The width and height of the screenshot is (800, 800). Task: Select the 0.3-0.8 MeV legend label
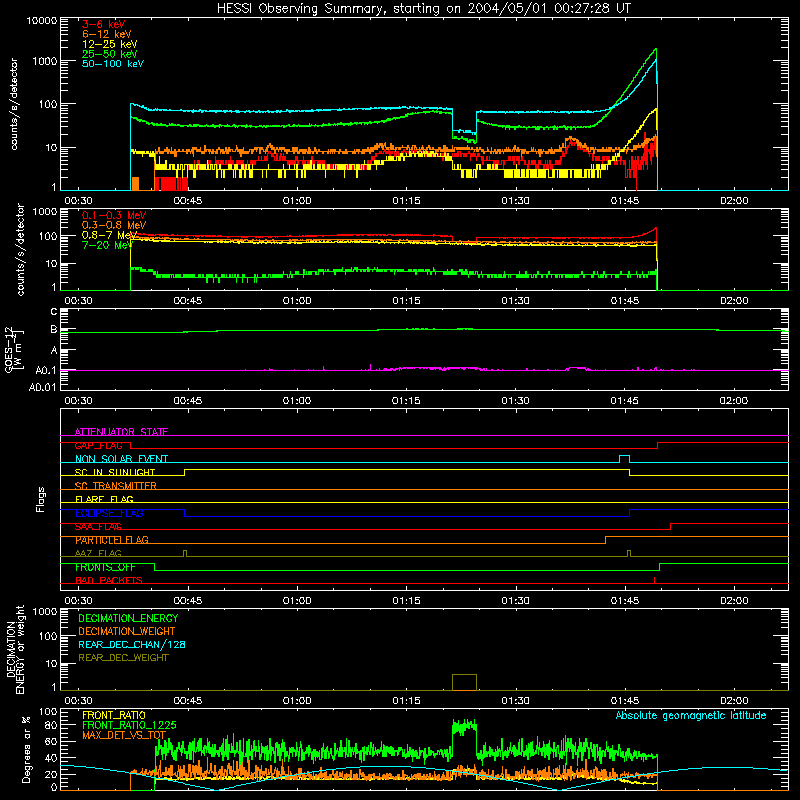114,225
